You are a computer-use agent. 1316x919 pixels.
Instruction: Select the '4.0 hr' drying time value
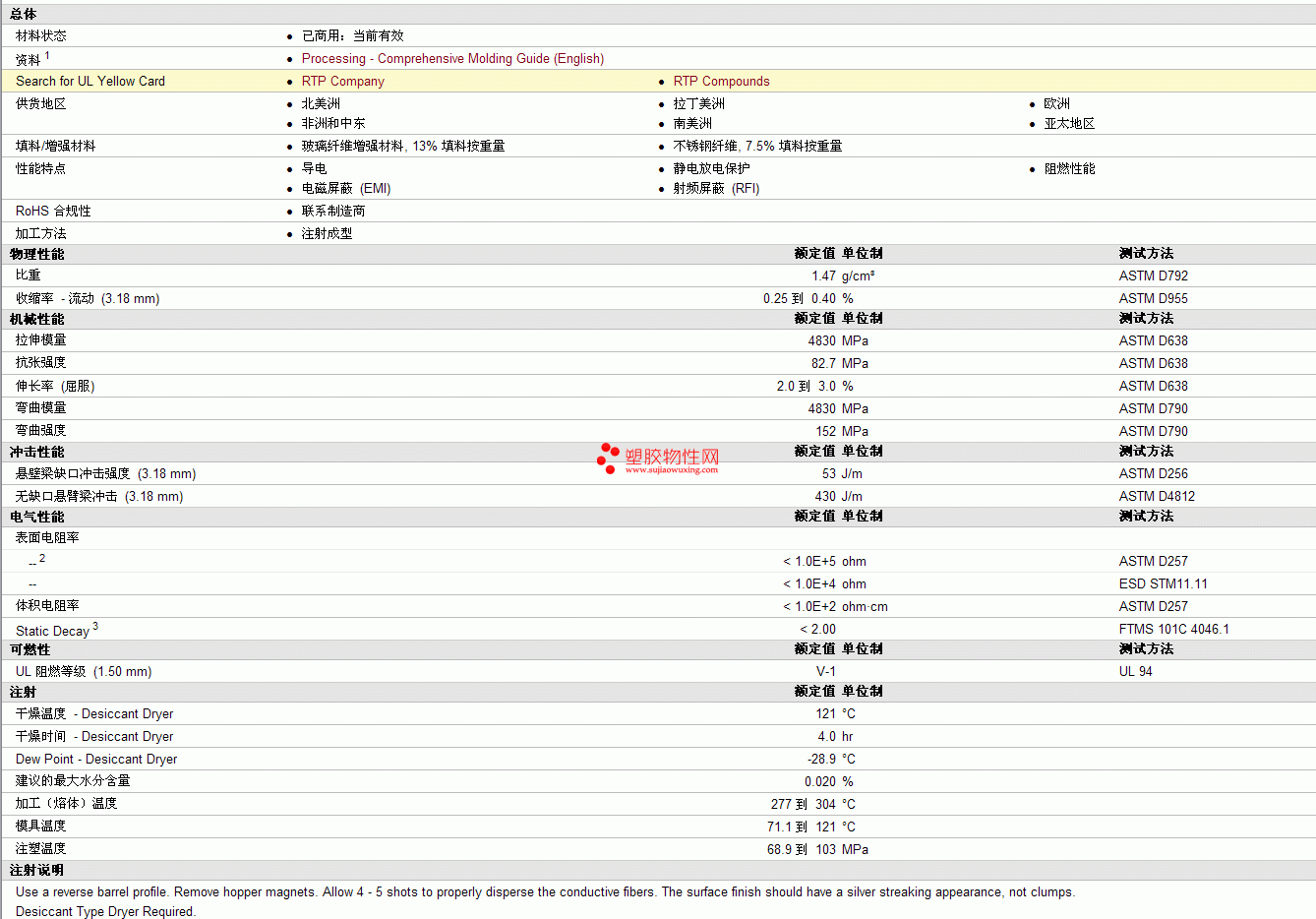point(835,737)
